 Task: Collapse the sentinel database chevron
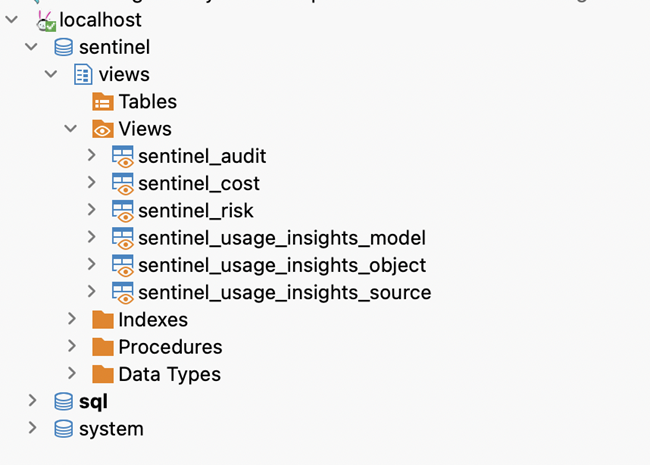click(32, 47)
